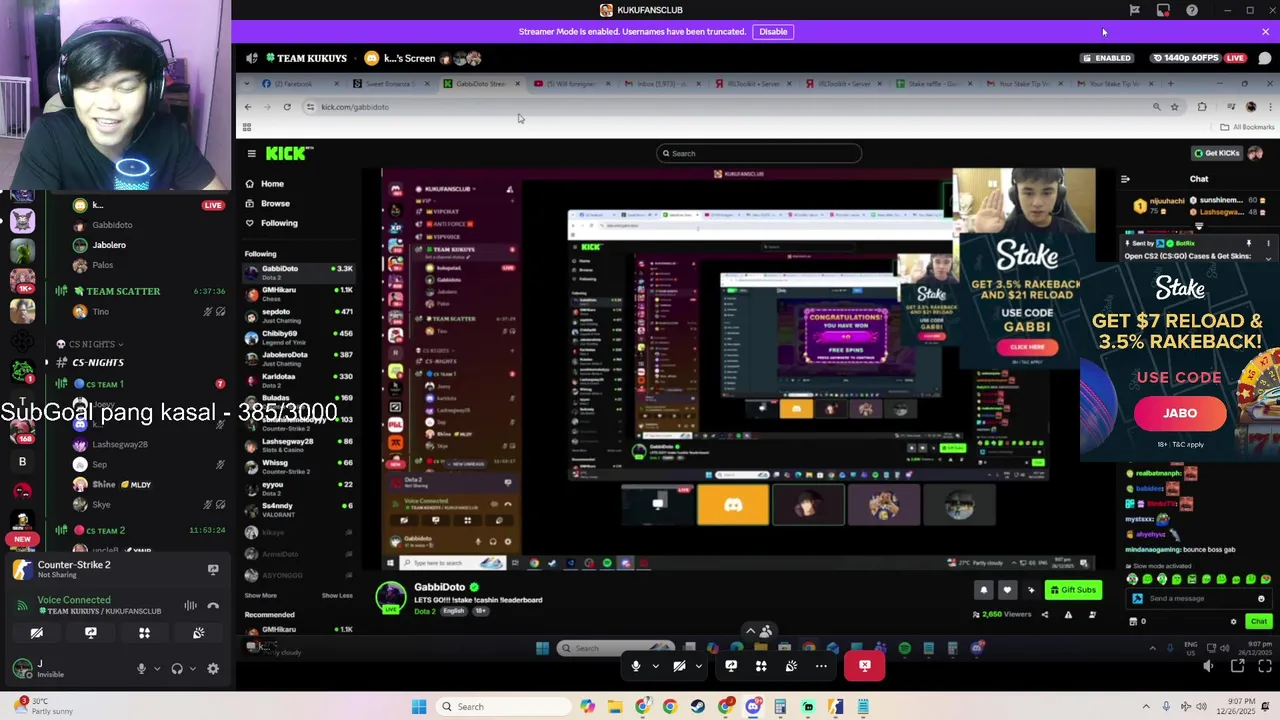Share screen button in the voice panel
This screenshot has width=1280, height=720.
click(x=90, y=633)
